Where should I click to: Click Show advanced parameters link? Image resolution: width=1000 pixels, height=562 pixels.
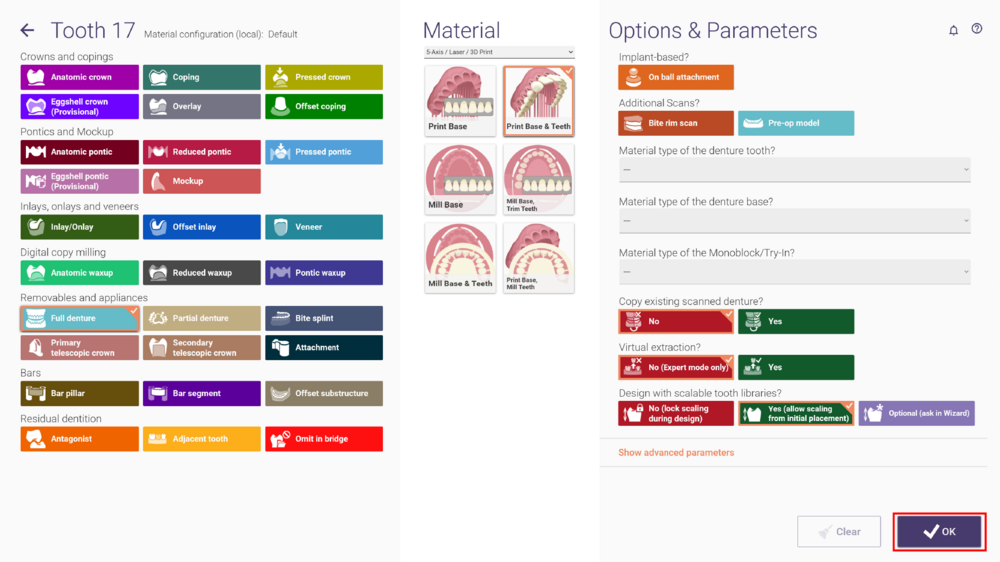point(676,452)
